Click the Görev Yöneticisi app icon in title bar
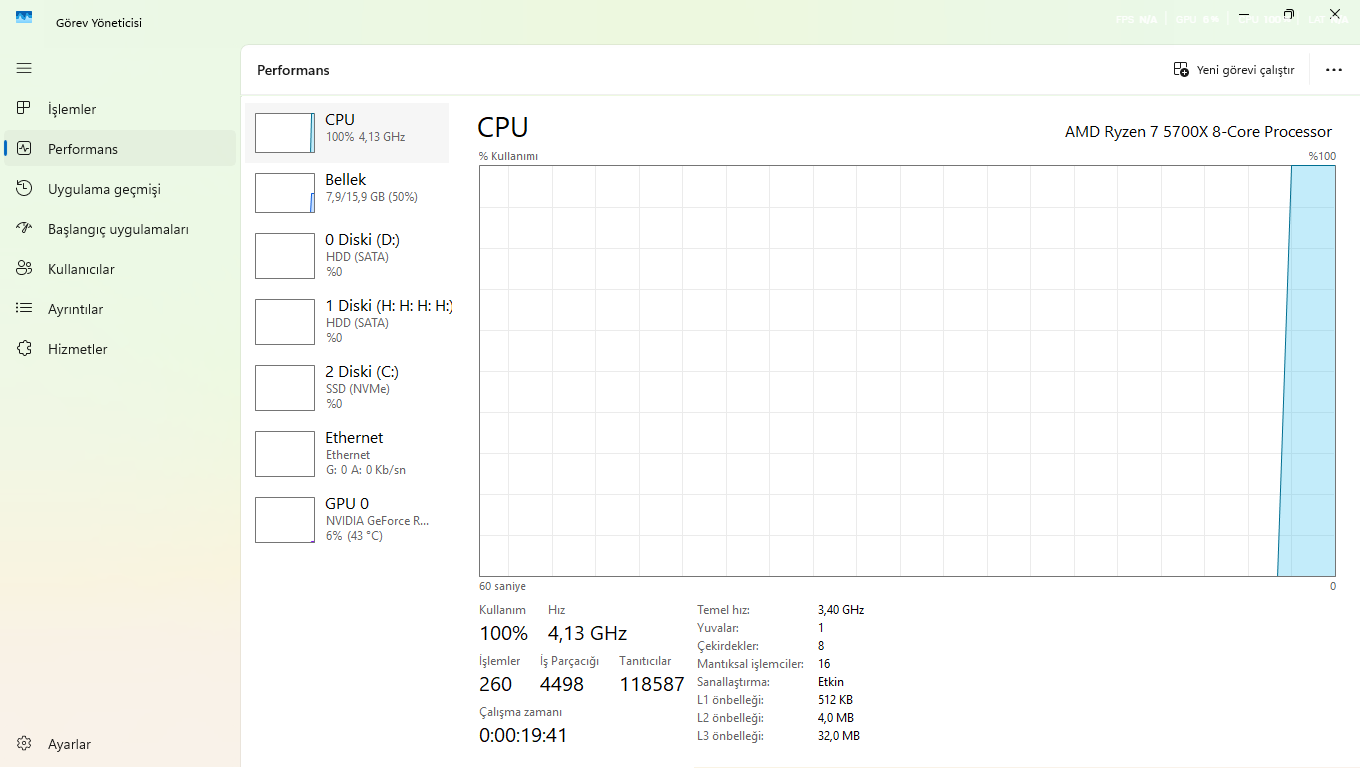 pos(24,18)
